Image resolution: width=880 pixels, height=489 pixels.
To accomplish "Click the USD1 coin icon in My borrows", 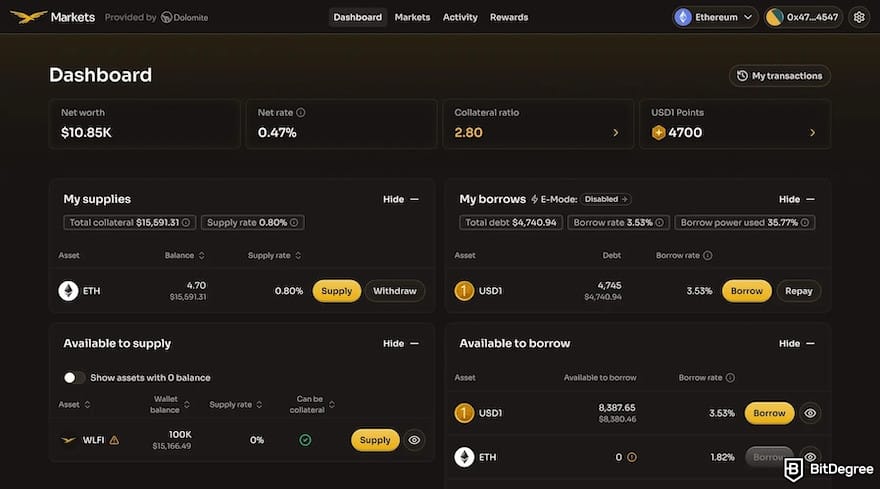I will coord(464,291).
